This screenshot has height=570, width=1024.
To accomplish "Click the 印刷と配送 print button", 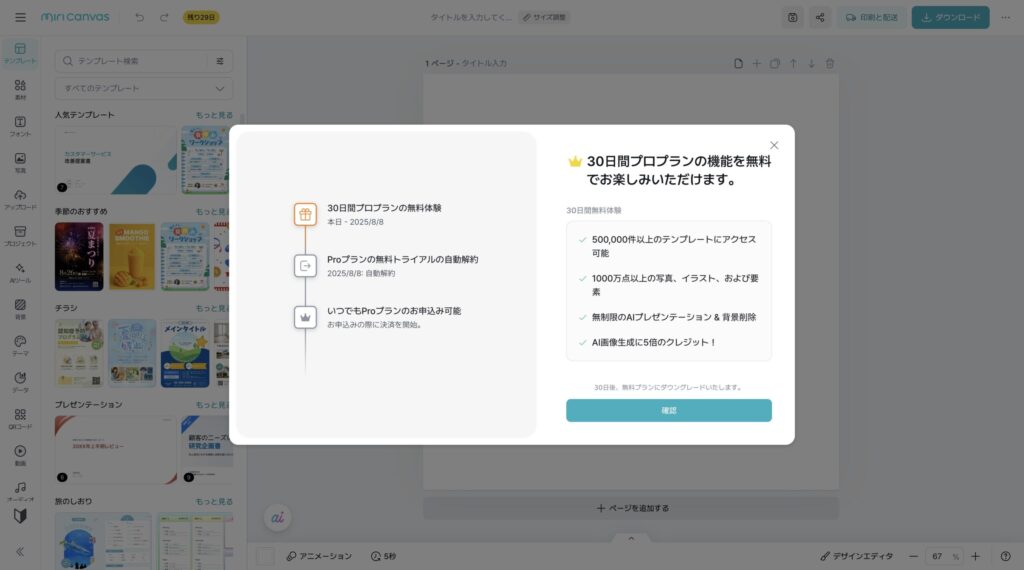I will coord(872,18).
